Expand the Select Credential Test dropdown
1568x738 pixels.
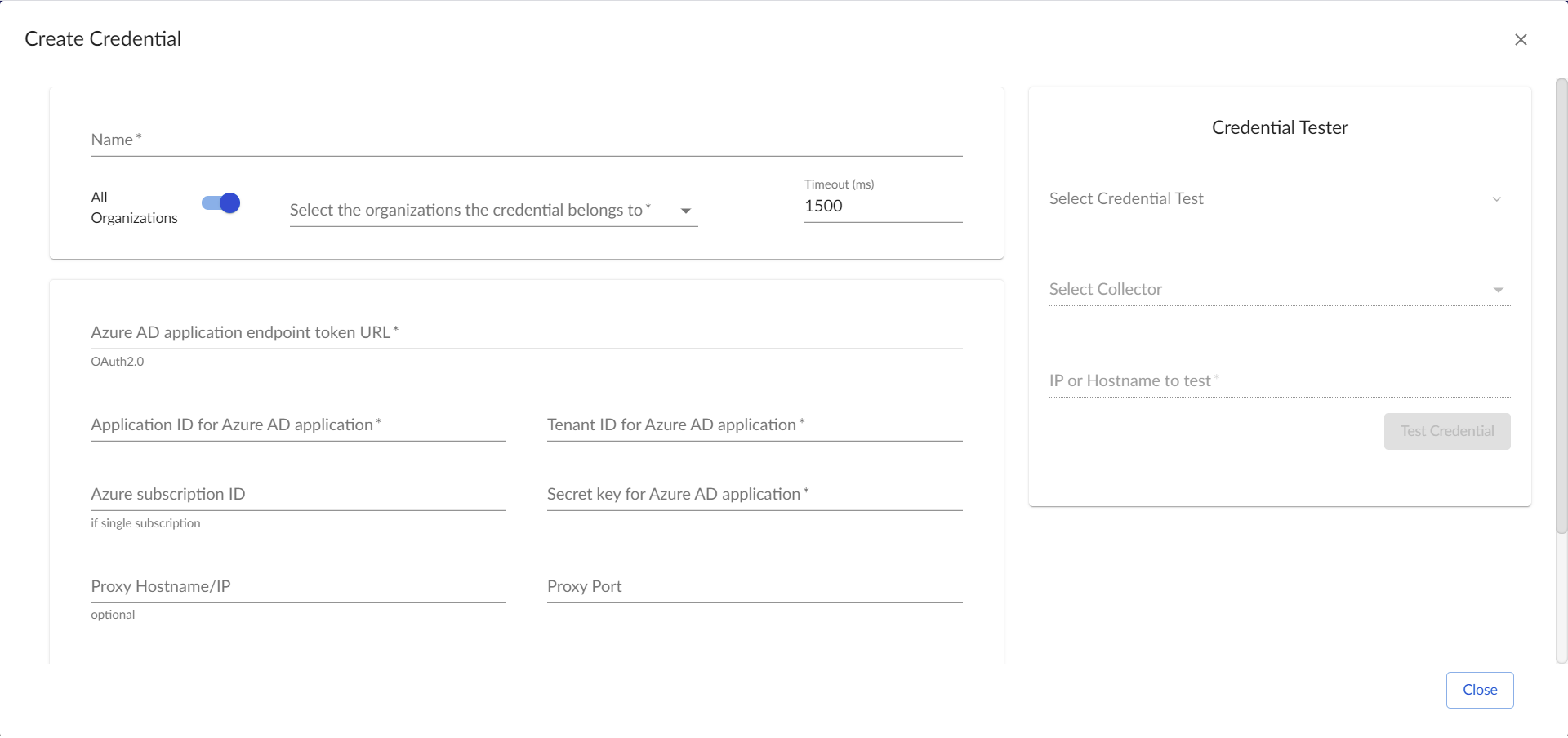pos(1278,199)
